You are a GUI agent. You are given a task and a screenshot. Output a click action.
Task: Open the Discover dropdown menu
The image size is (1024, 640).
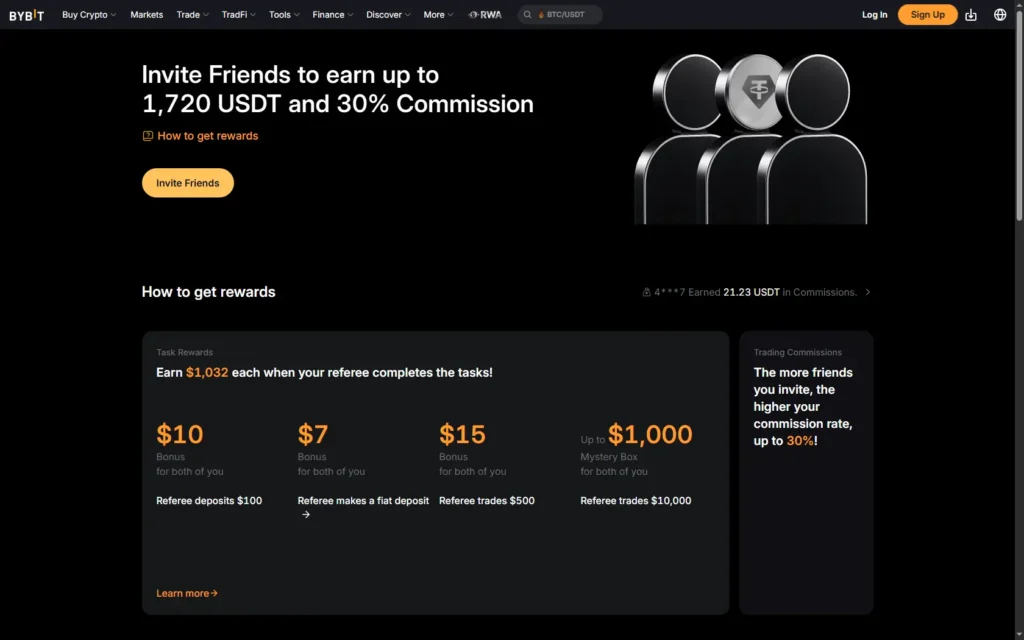pos(388,14)
